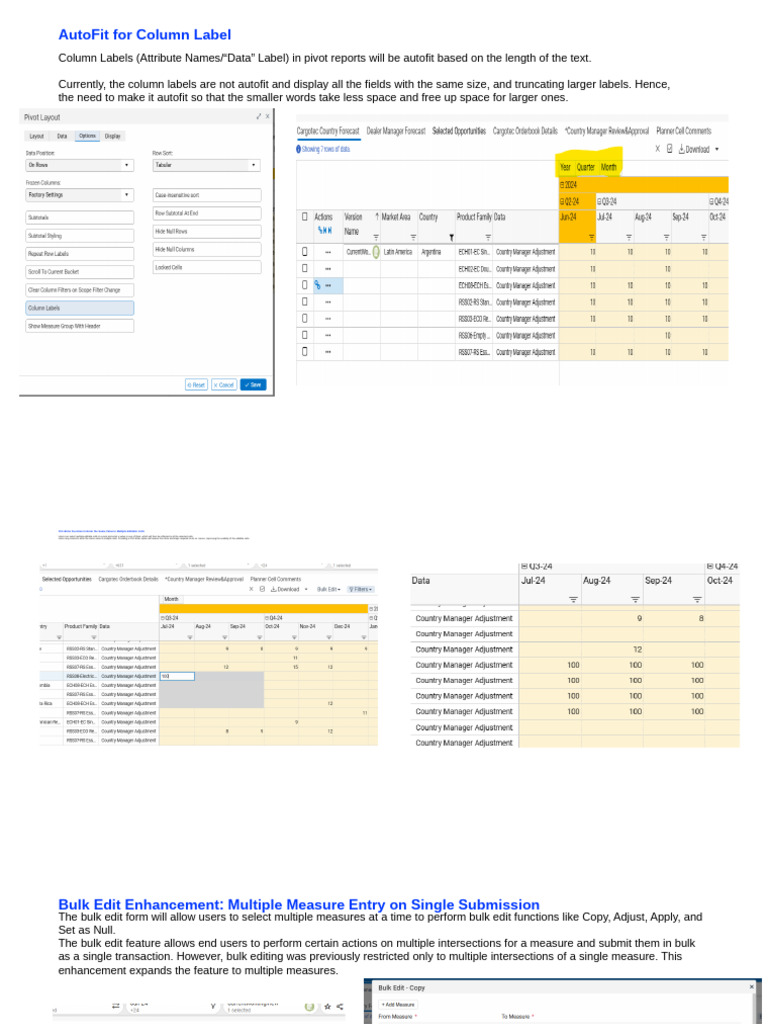This screenshot has height=1024, width=768.
Task: Open the Cargotec Country Forecast tab
Action: (x=328, y=131)
